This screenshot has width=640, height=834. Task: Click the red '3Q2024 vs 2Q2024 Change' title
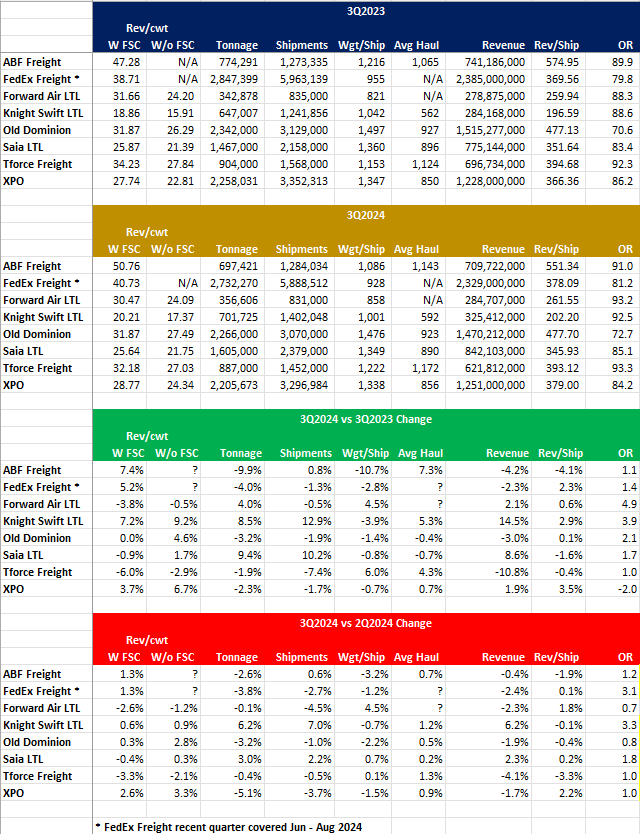pos(365,623)
